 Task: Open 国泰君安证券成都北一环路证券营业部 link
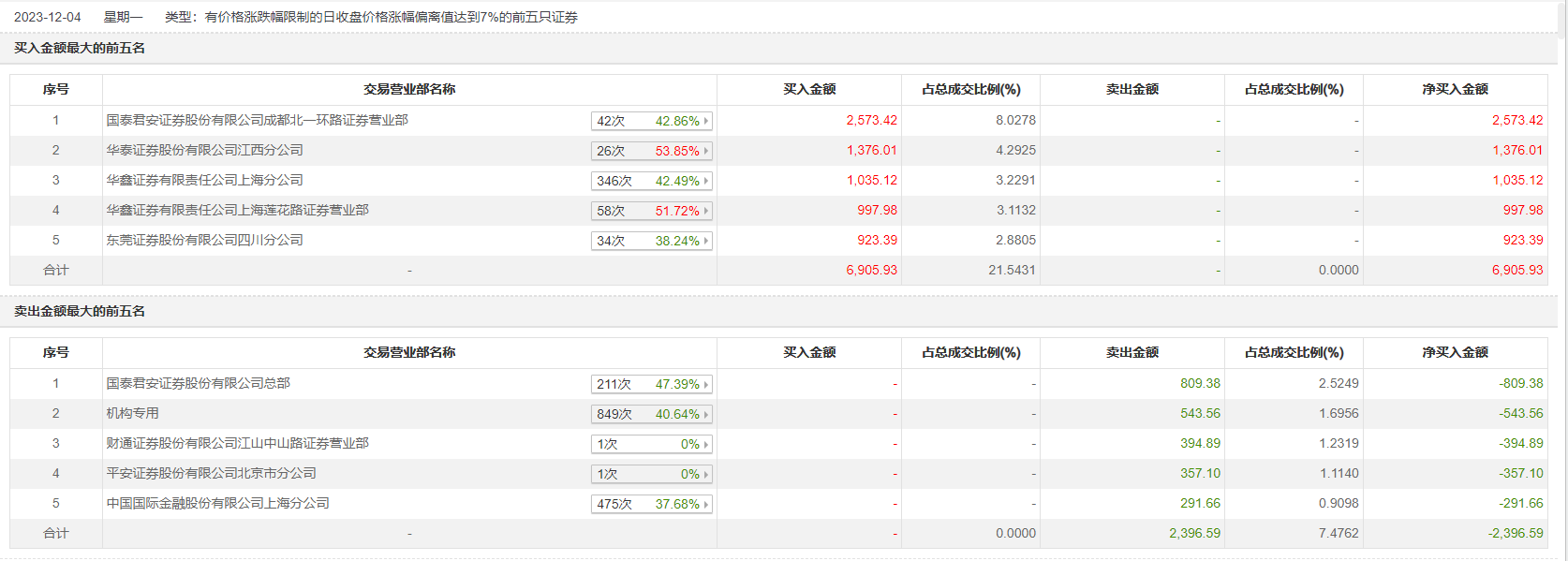257,120
